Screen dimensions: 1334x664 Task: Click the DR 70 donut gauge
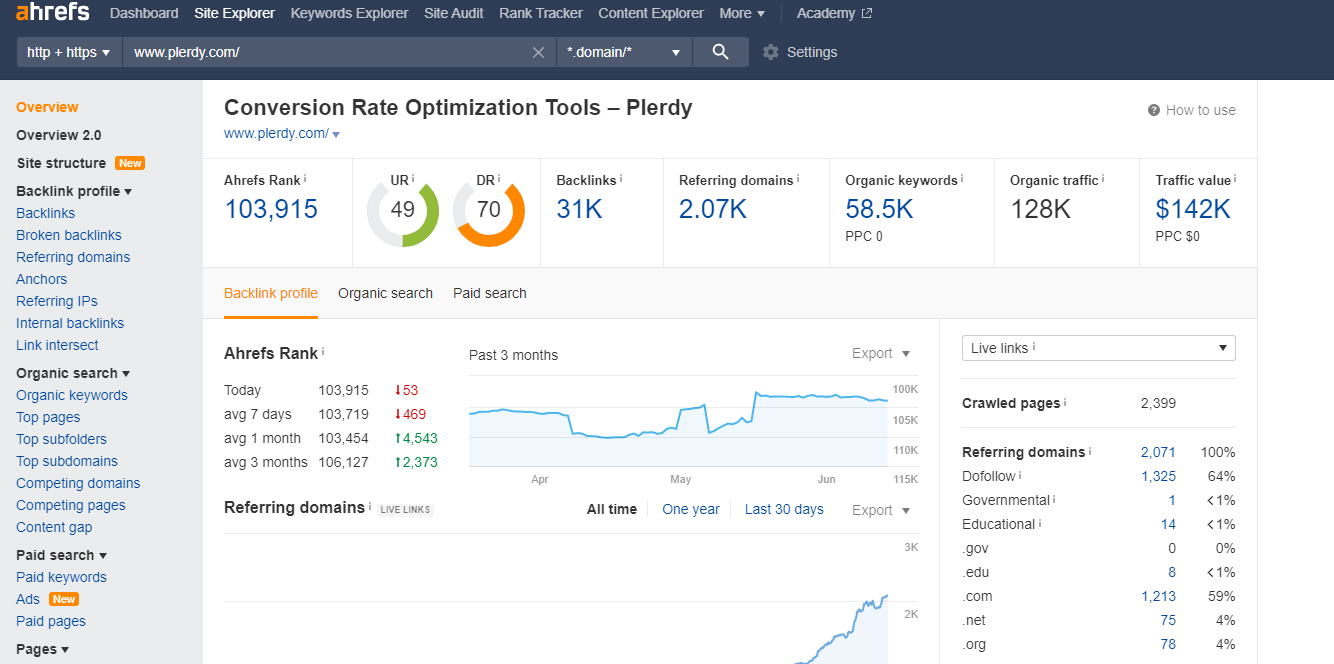click(x=489, y=210)
